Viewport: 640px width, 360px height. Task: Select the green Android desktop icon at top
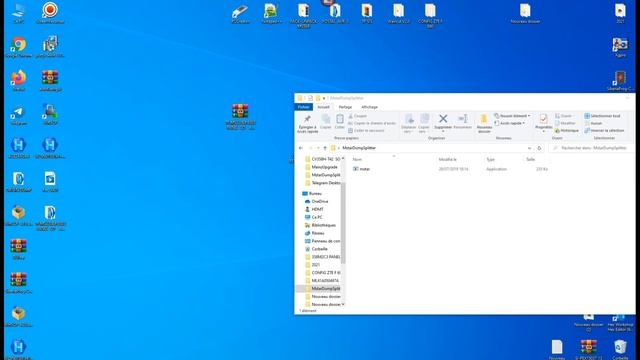(270, 13)
